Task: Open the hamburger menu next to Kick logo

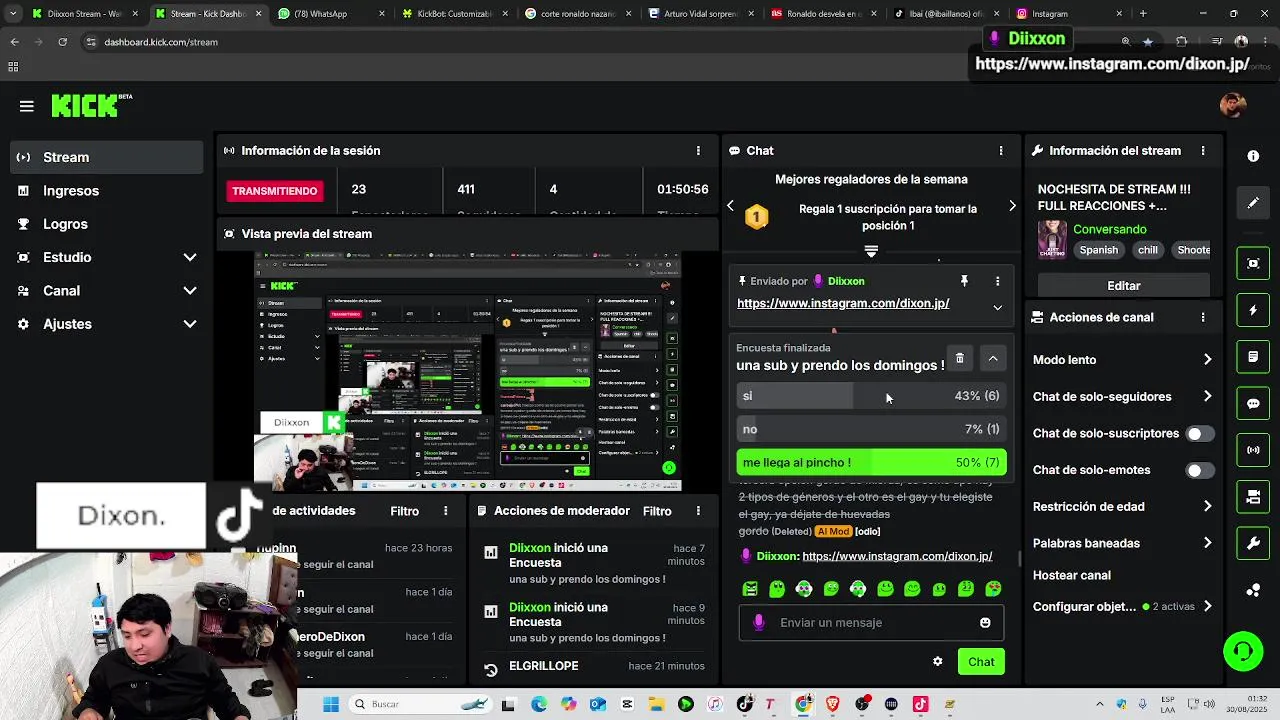Action: click(27, 106)
